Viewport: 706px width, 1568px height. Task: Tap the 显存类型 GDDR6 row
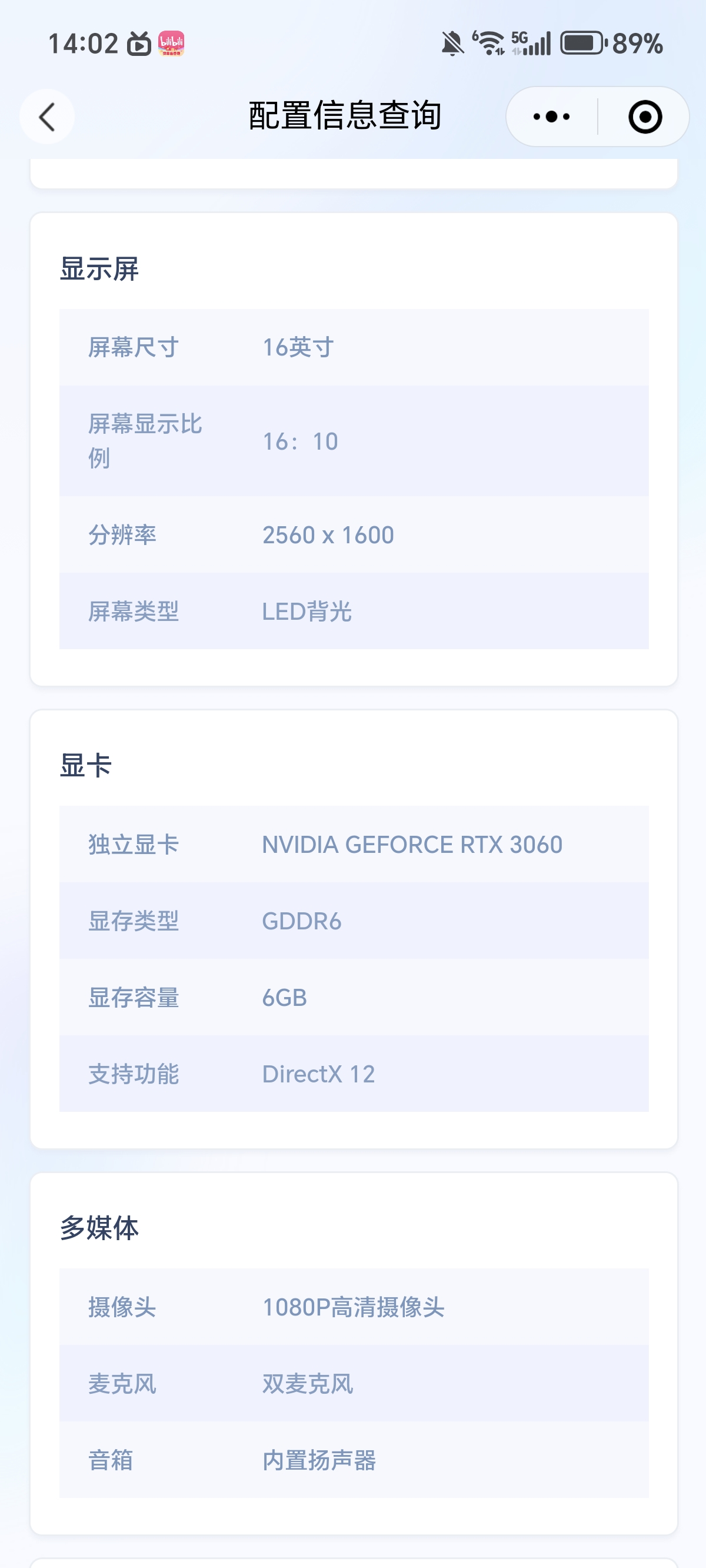(354, 922)
